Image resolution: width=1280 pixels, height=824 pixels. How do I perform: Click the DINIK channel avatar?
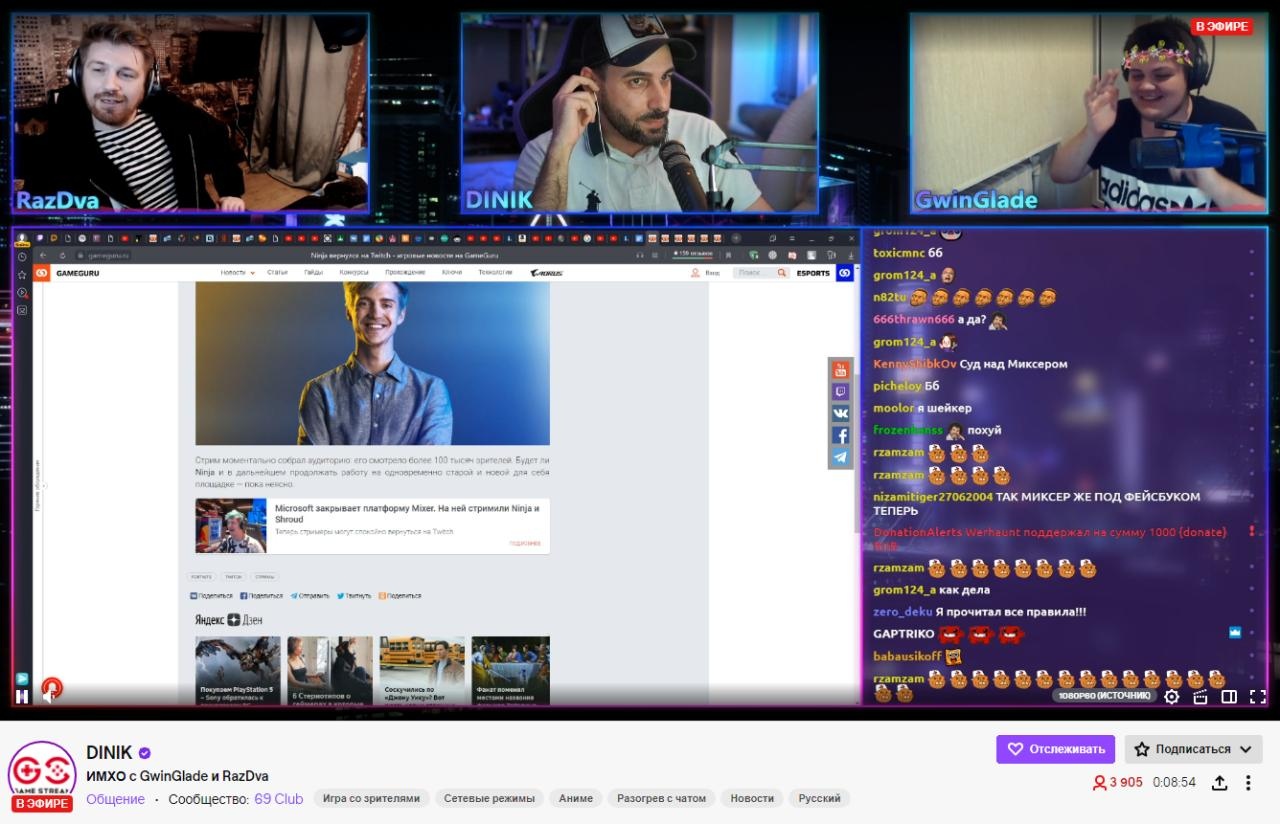pos(41,775)
